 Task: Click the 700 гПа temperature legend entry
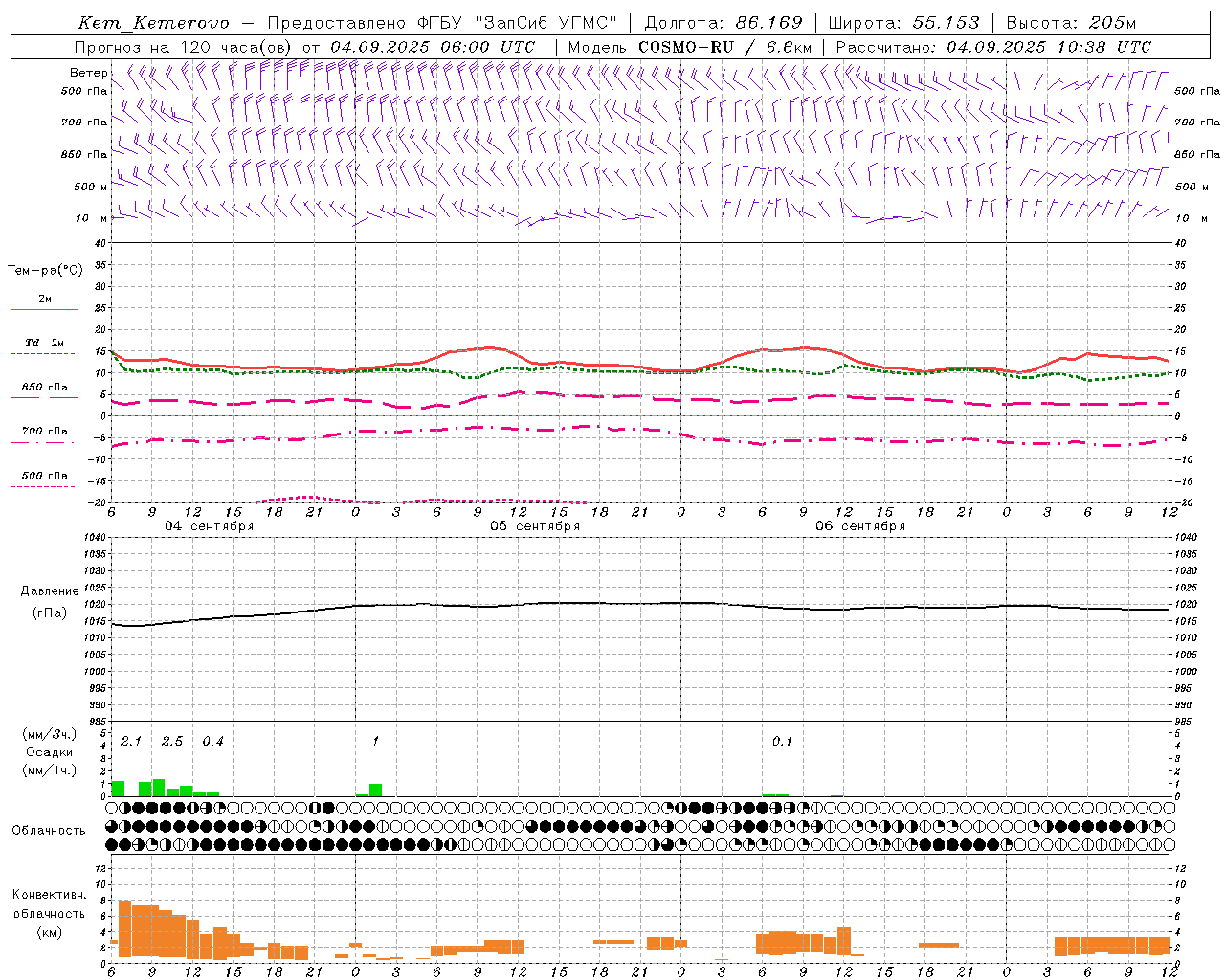click(45, 432)
